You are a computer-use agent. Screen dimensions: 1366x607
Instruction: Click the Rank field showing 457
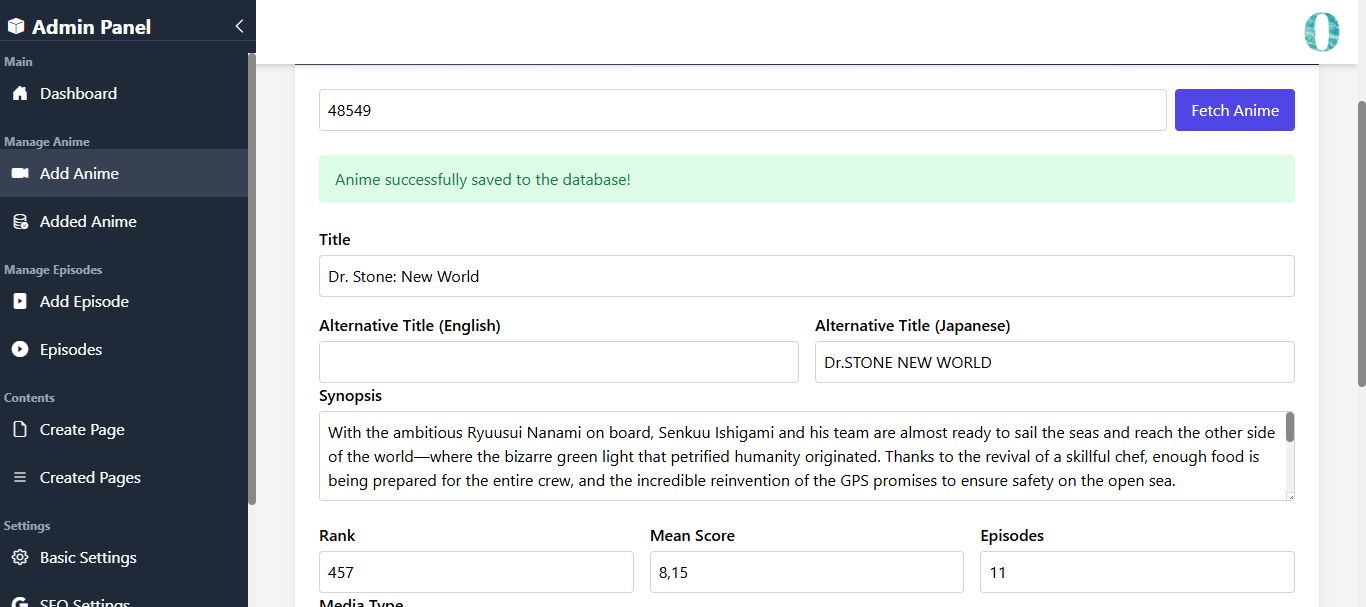[476, 572]
